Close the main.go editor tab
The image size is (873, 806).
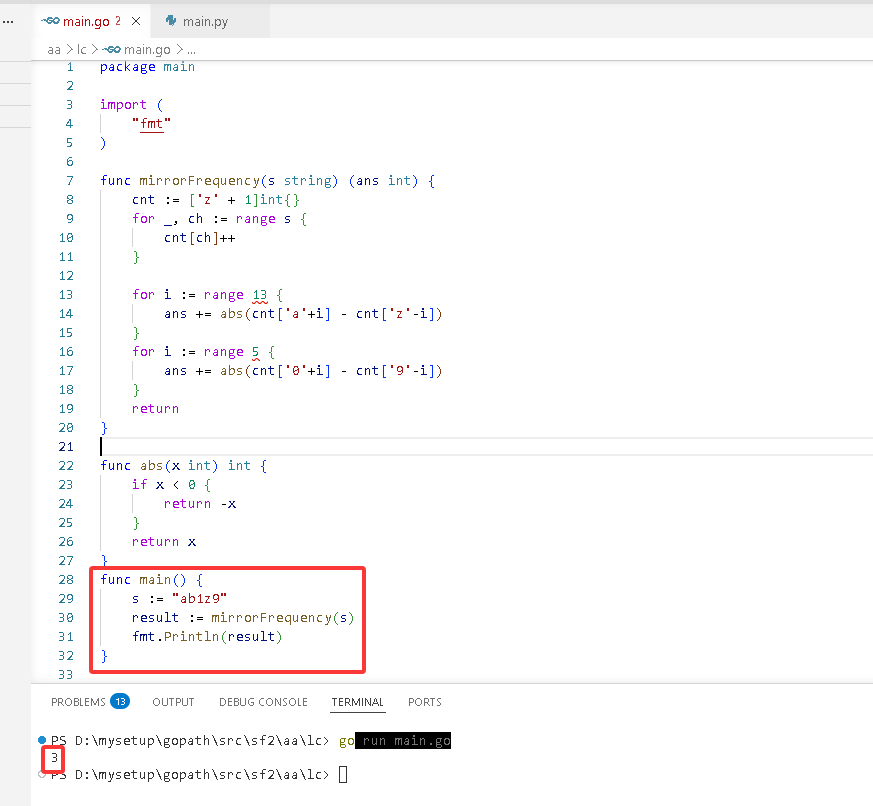136,21
